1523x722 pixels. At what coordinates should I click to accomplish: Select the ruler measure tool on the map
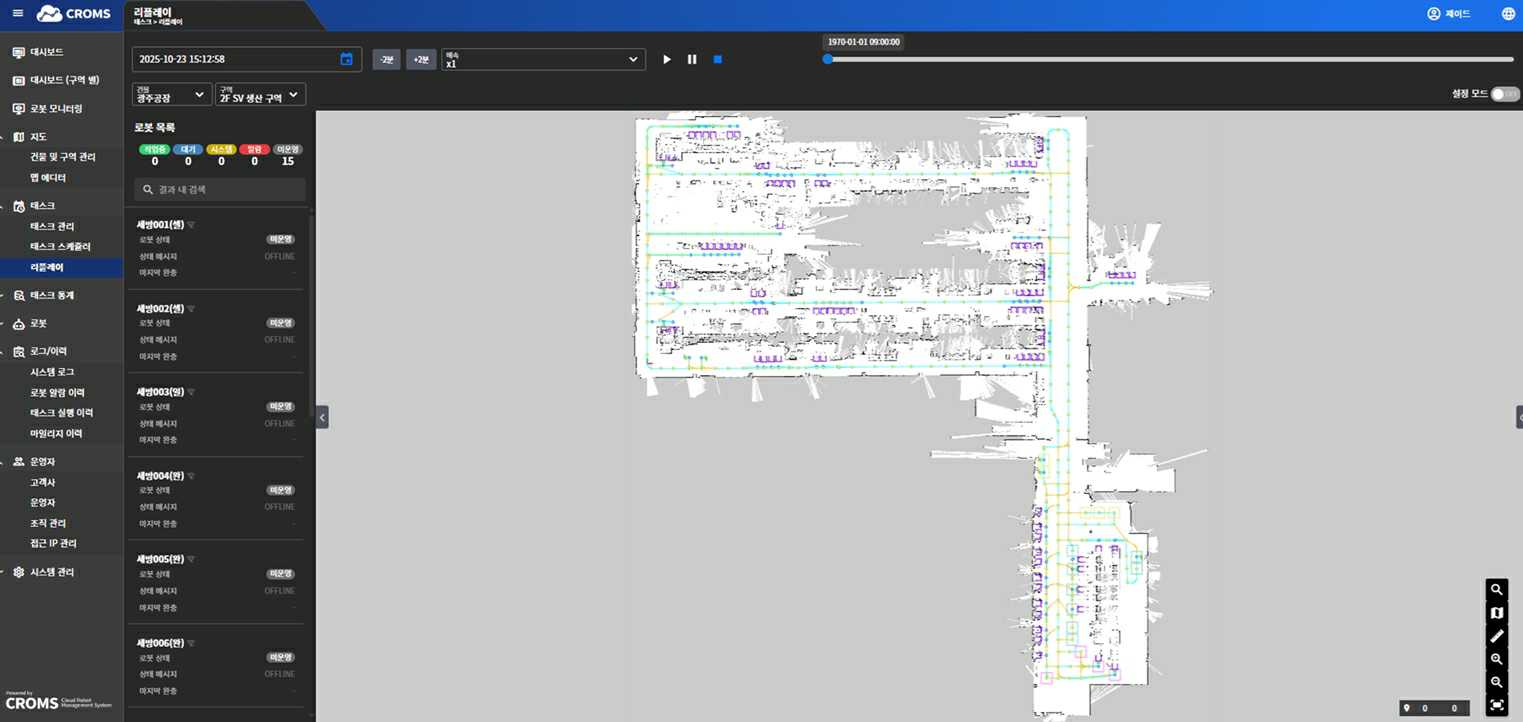[x=1497, y=636]
